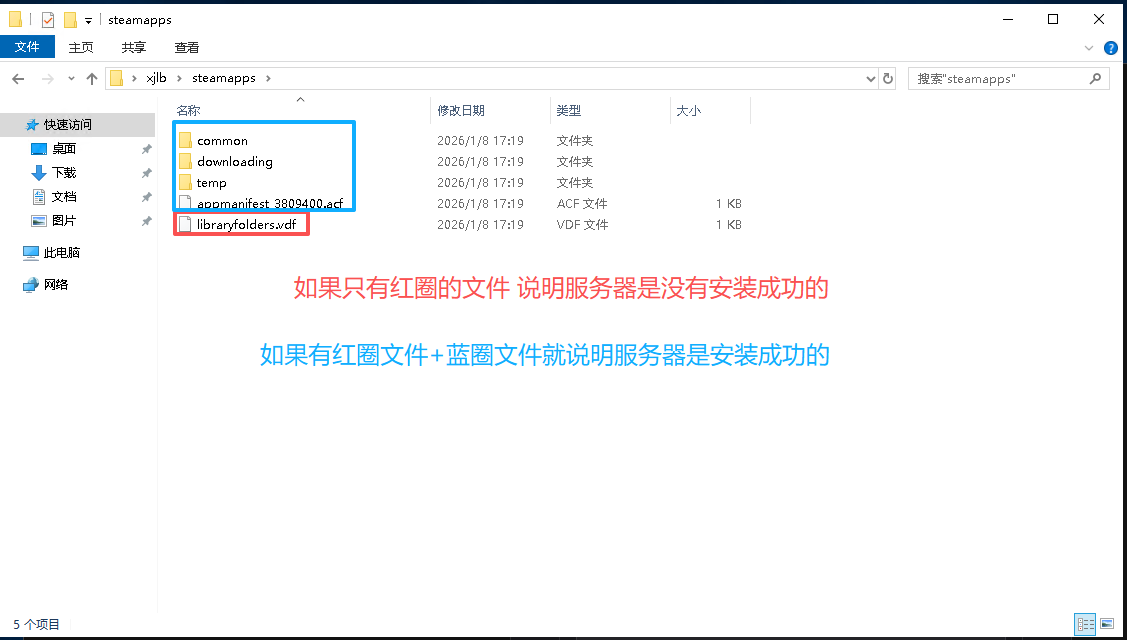Switch to large icons view in status bar

tap(1106, 624)
